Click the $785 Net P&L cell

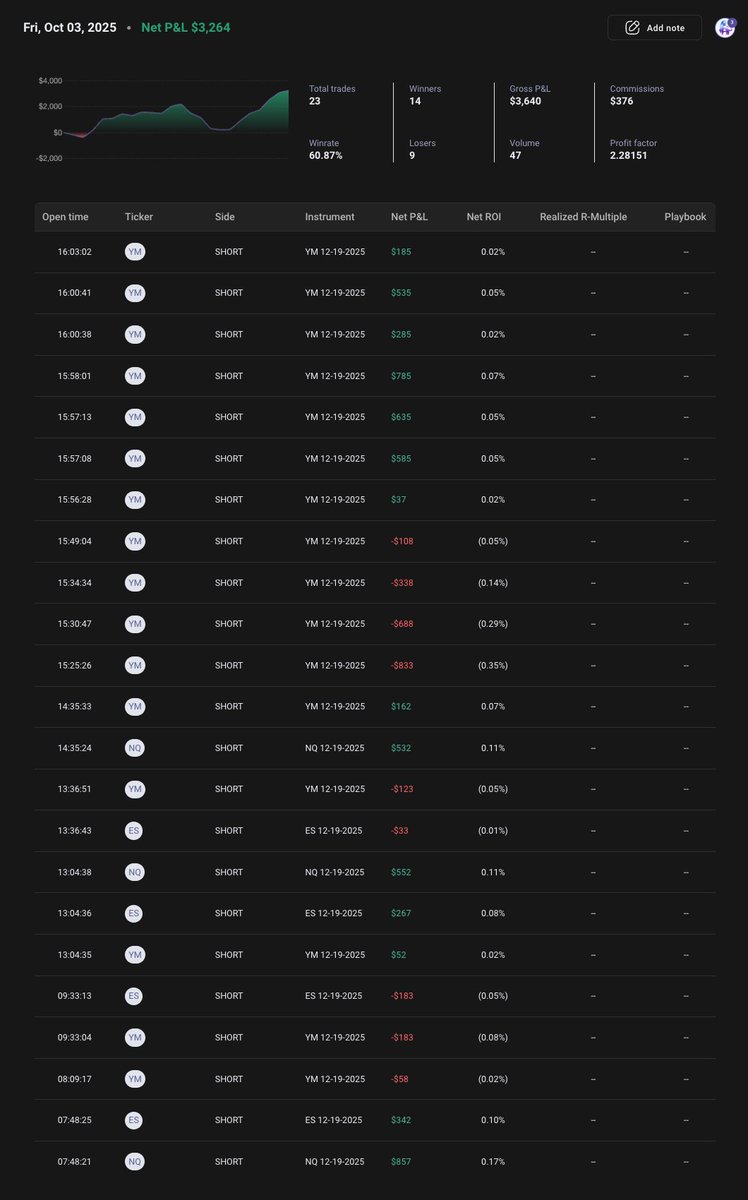(401, 376)
